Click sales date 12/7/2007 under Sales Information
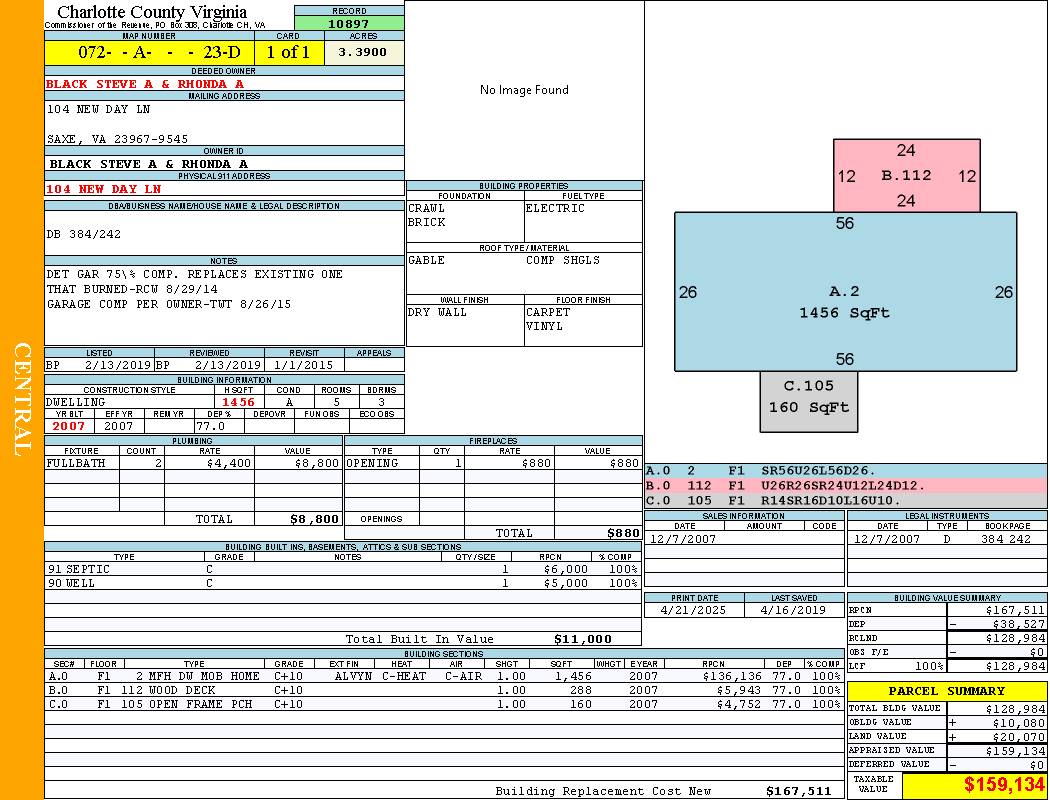Screen dimensions: 1050x800 click(x=682, y=539)
